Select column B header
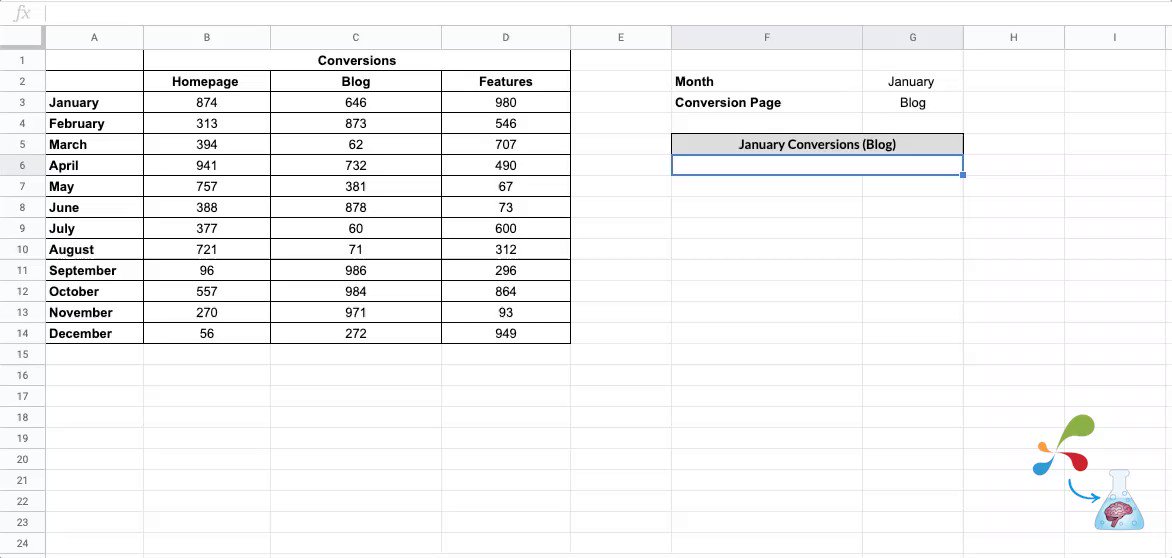Screen dimensions: 1172x558 (207, 37)
